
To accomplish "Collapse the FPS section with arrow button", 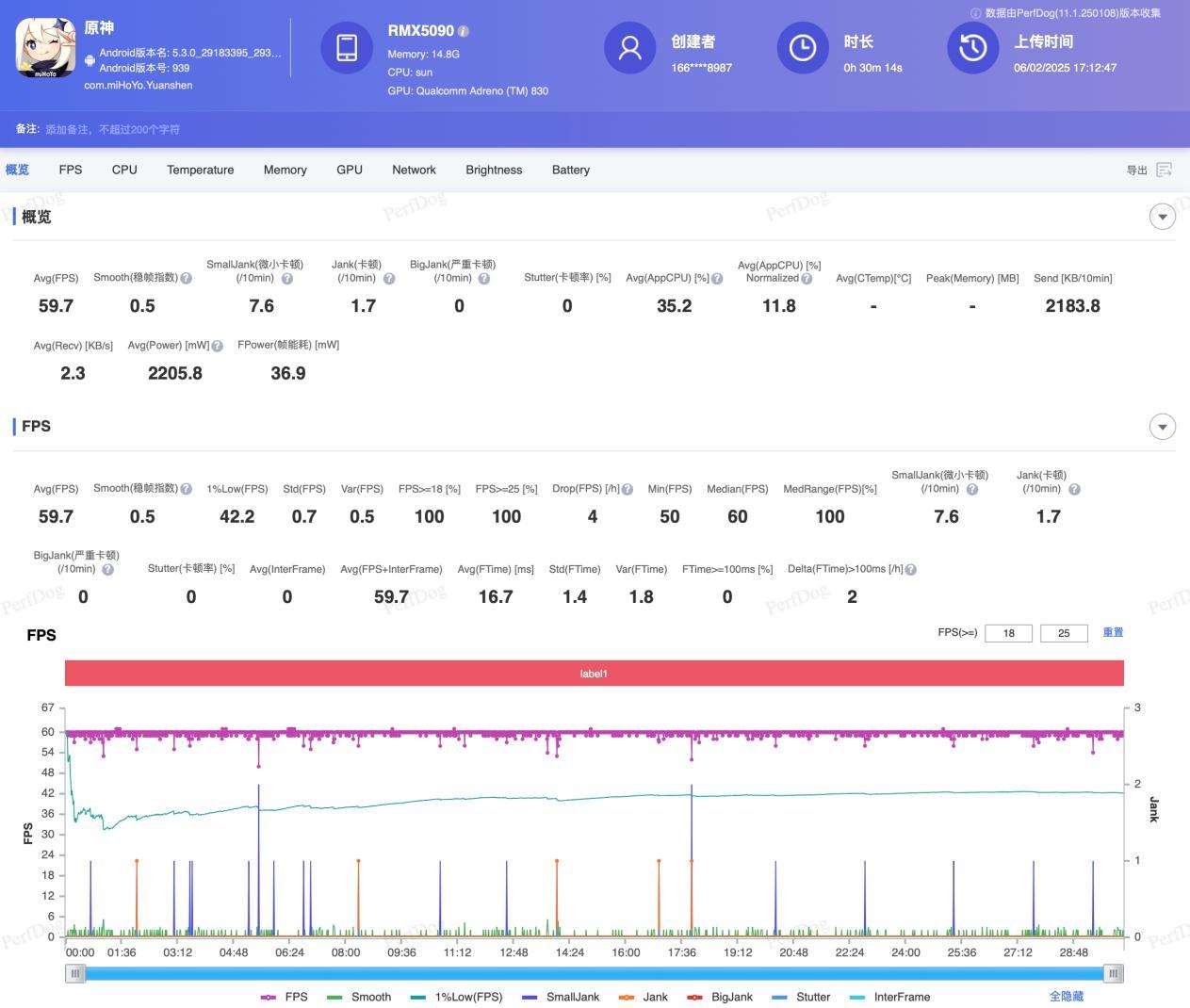I will click(1163, 427).
